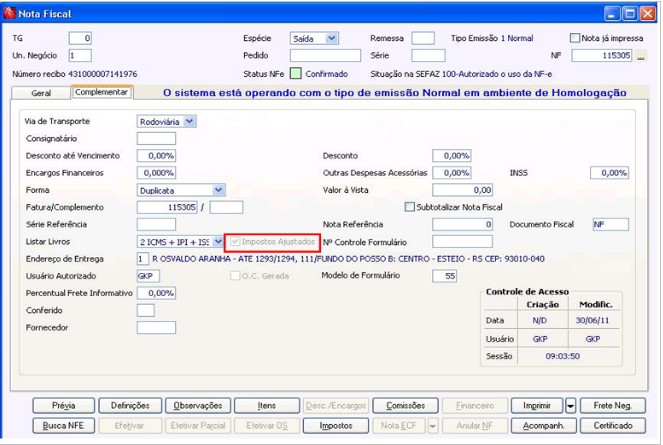The image size is (663, 445).
Task: Click the Fornecedor input field
Action: click(x=156, y=327)
